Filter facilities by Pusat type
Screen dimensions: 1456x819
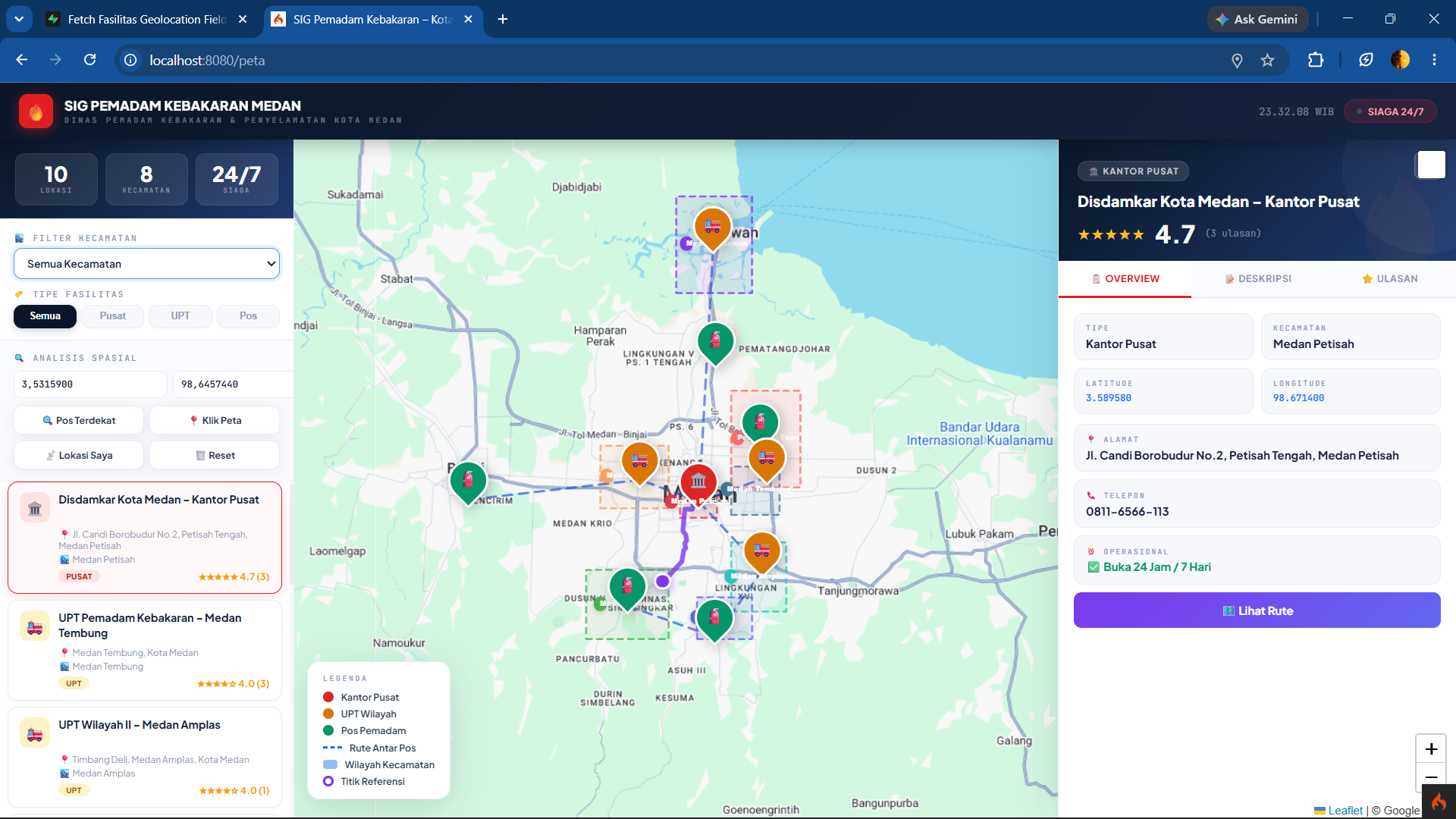(x=113, y=316)
